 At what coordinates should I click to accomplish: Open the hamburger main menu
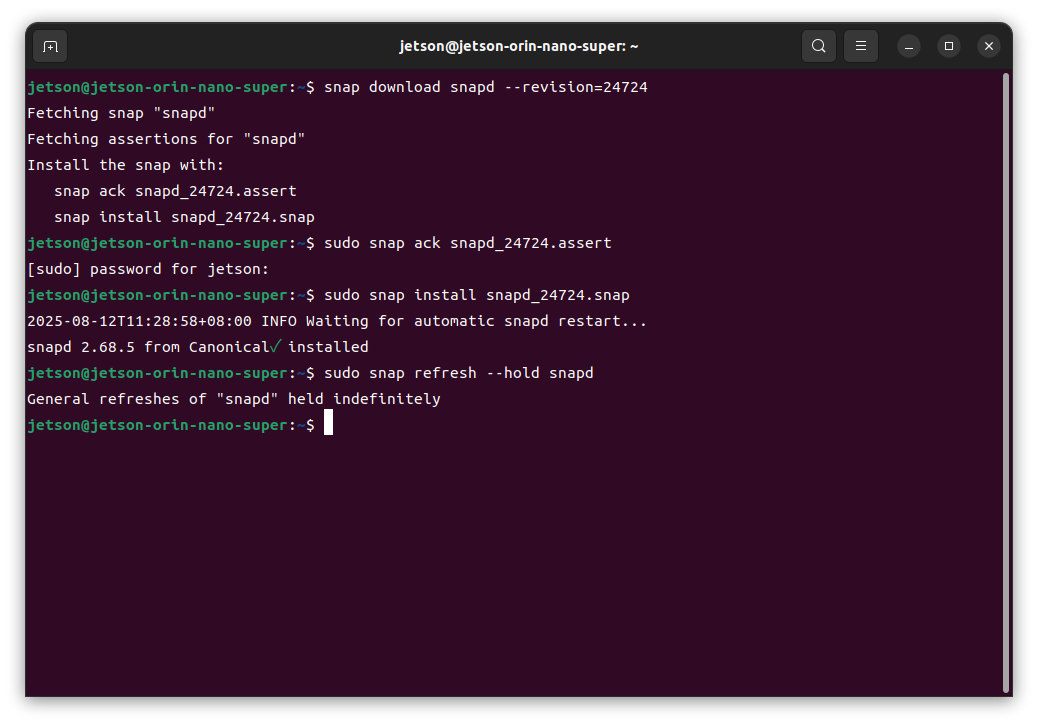click(860, 46)
